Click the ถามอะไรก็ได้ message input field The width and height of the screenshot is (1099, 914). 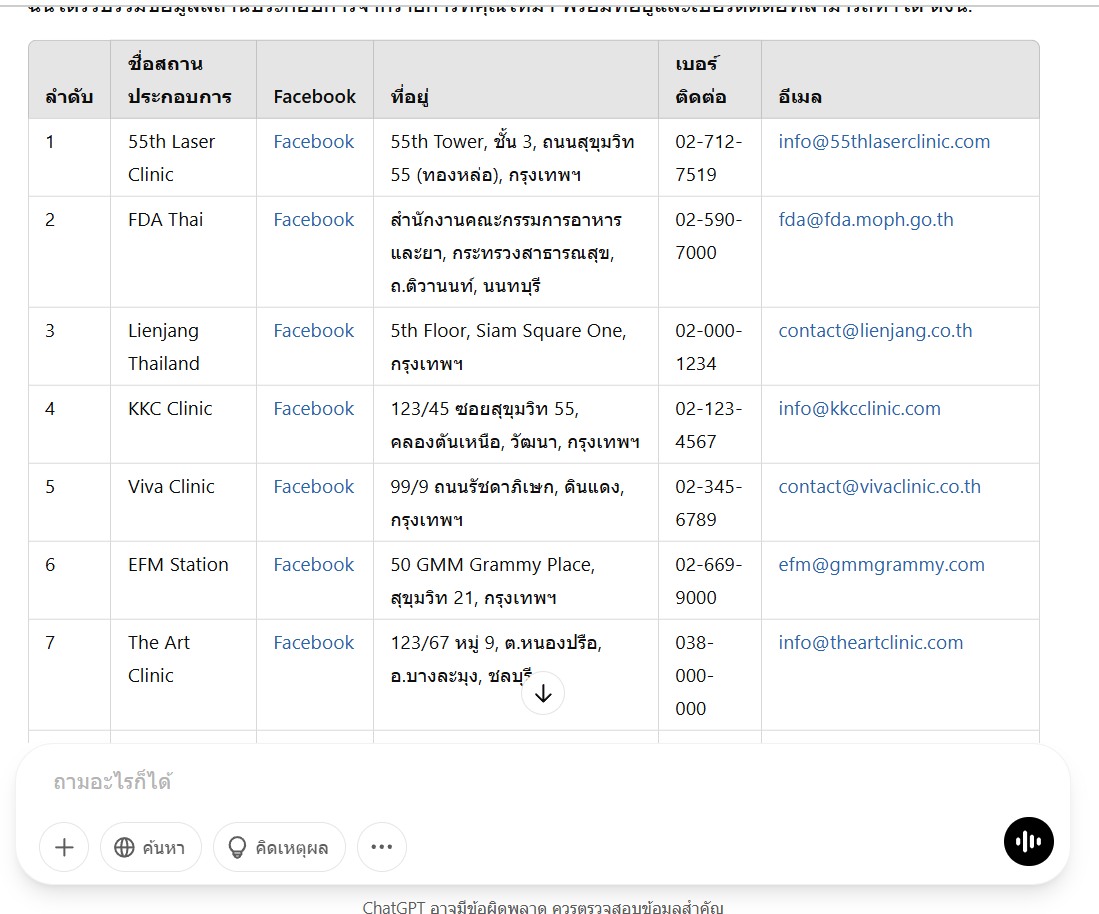[x=500, y=782]
